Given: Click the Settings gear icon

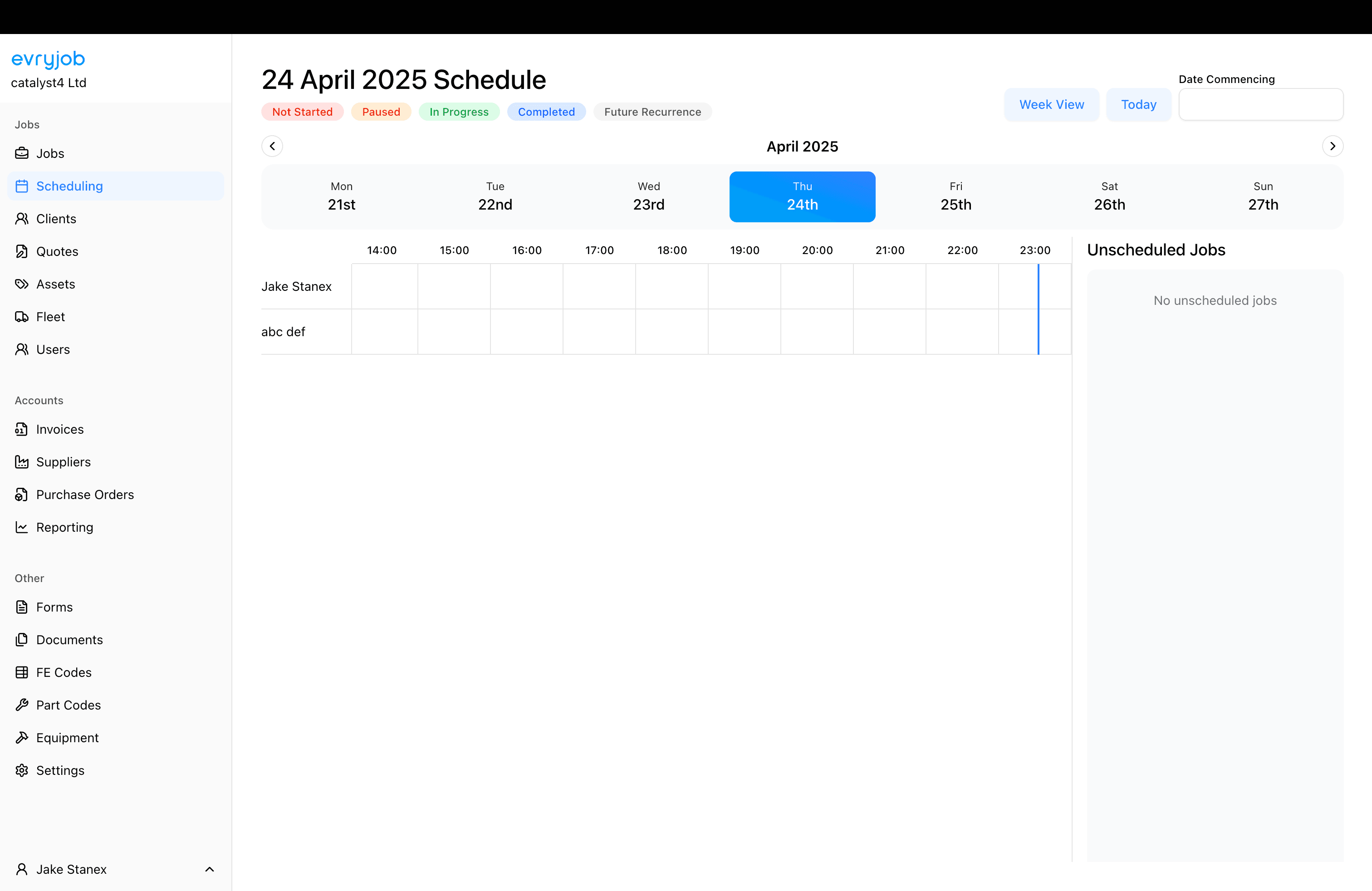Looking at the screenshot, I should [x=22, y=770].
